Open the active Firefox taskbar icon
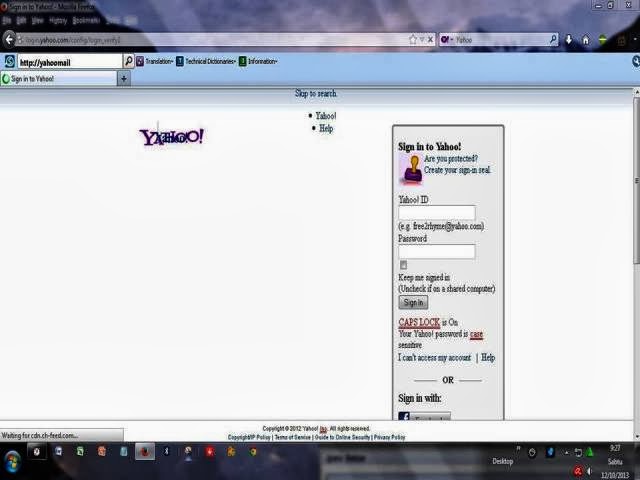 pyautogui.click(x=145, y=451)
